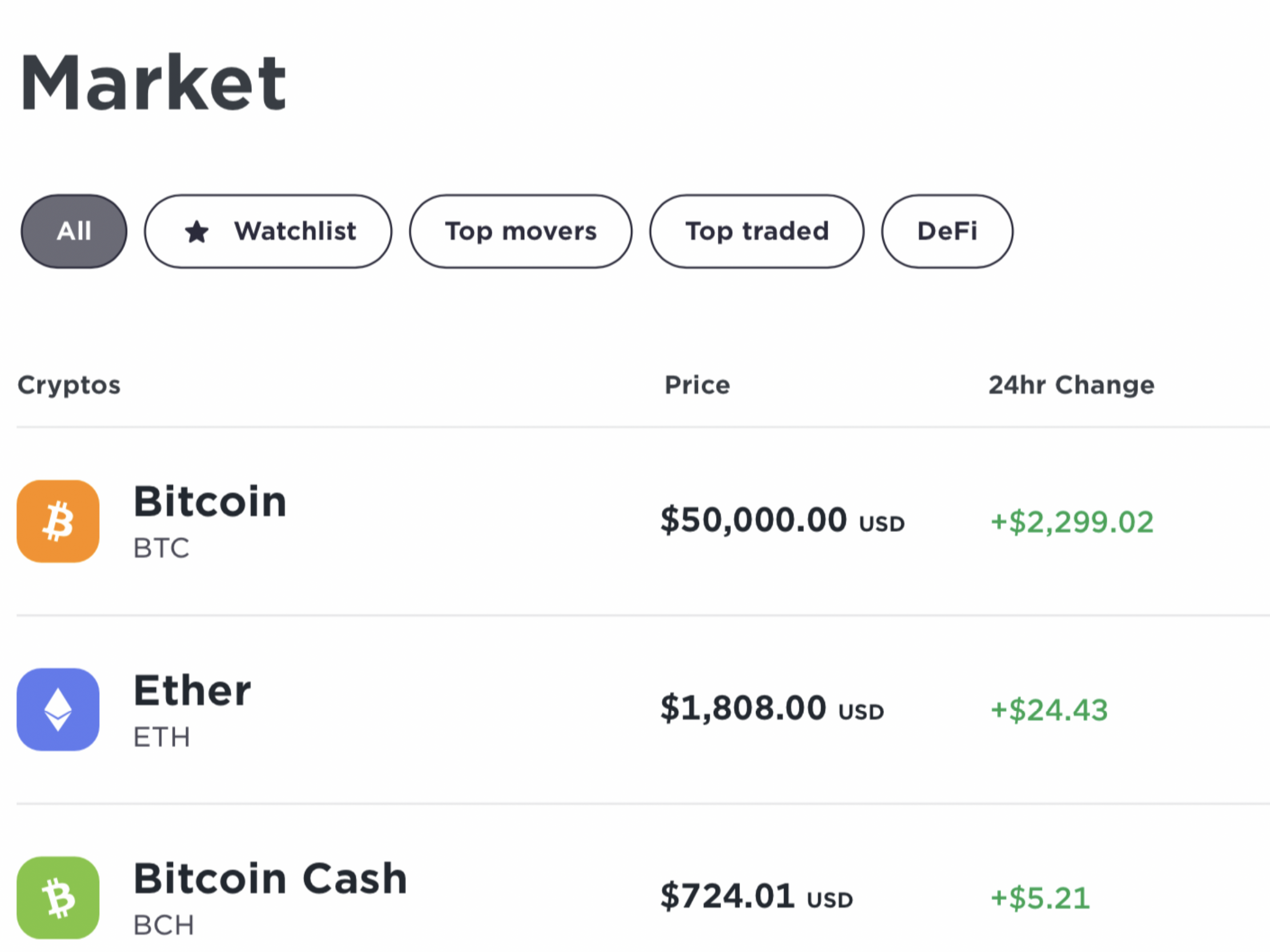Switch to the Watchlist filter
This screenshot has height=952, width=1270.
tap(268, 231)
